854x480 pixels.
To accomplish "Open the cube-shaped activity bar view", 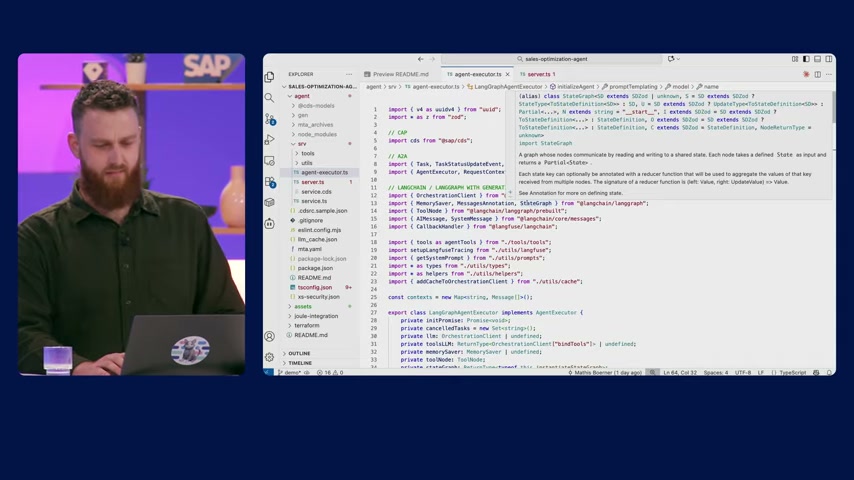I will pyautogui.click(x=270, y=203).
